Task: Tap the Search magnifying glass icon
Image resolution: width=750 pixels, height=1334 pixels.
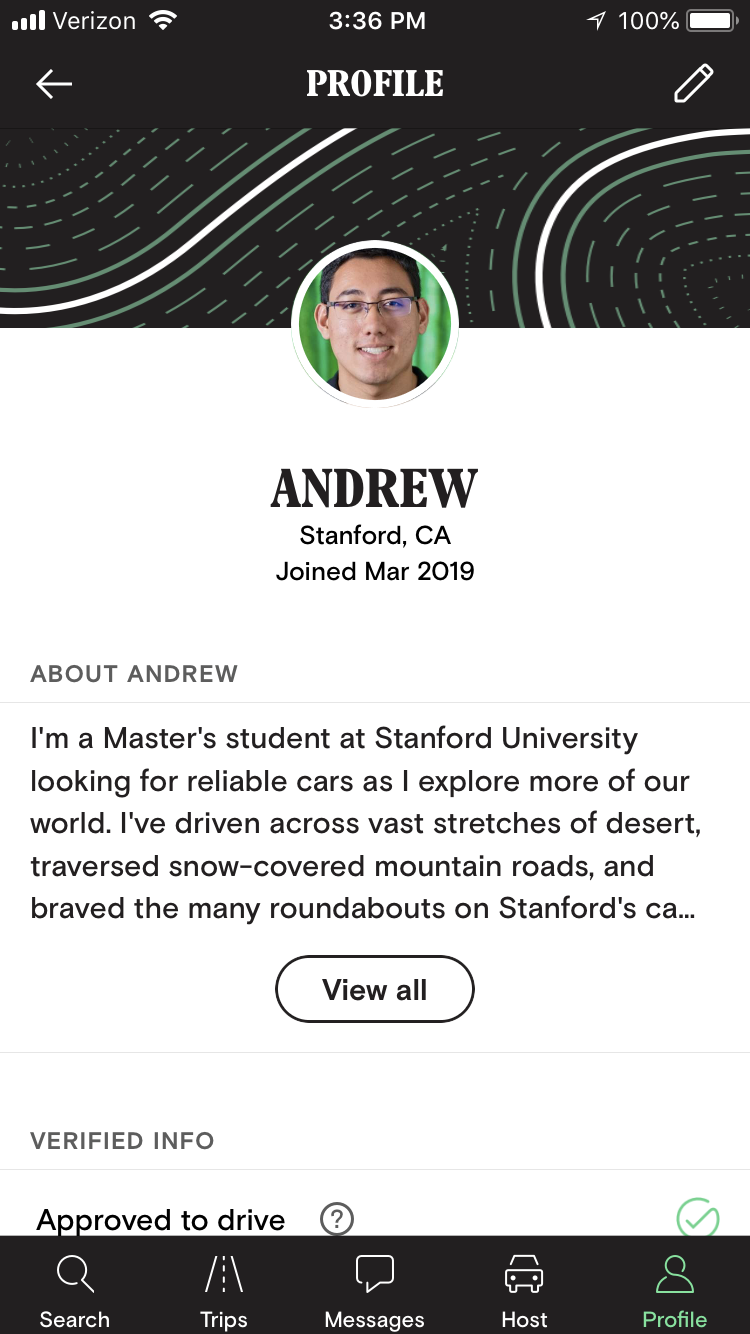Action: coord(75,1274)
